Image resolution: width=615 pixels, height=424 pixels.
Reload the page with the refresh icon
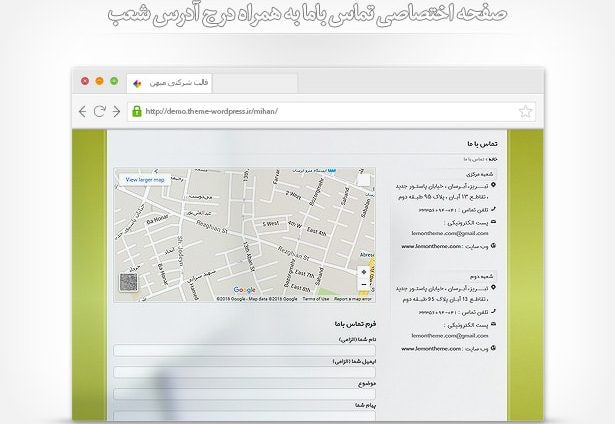coord(100,111)
